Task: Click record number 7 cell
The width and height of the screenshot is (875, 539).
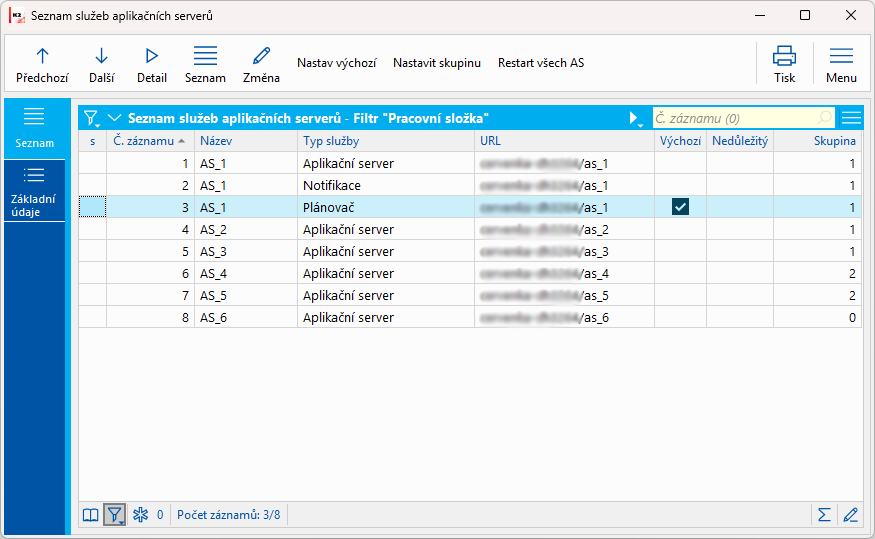Action: point(150,295)
